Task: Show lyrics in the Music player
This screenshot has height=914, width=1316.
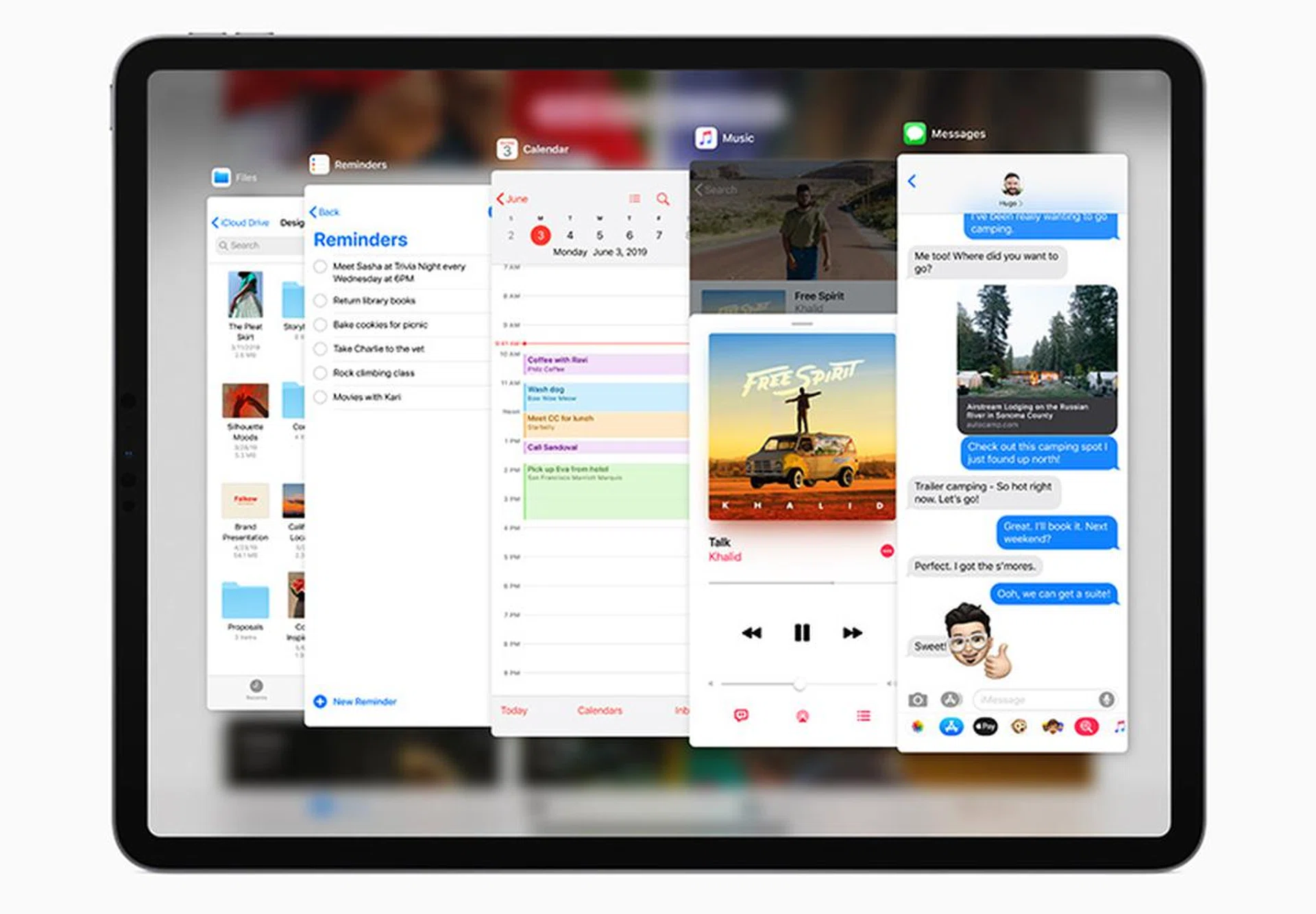Action: tap(742, 716)
